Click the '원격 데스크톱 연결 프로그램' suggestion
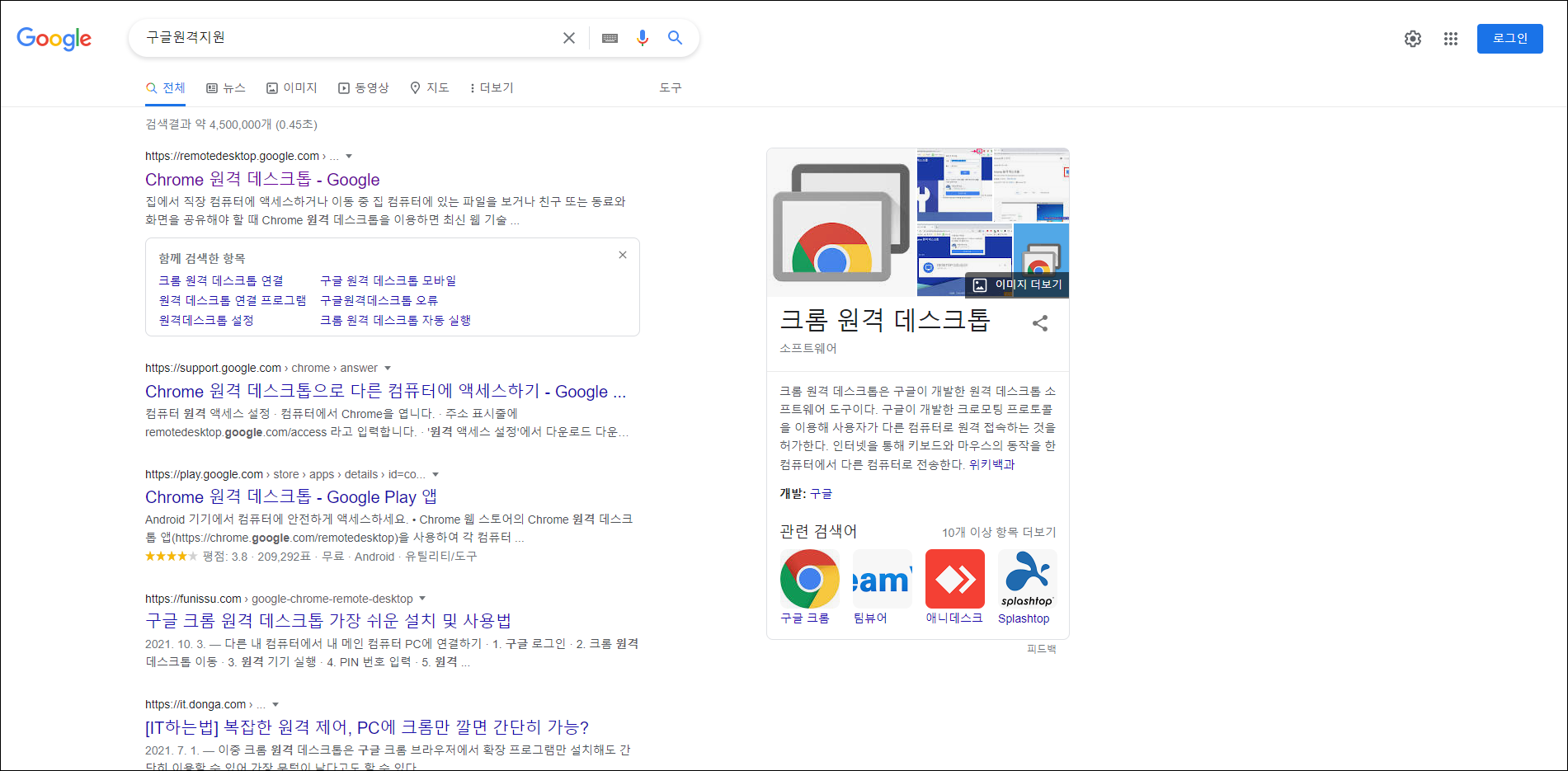Viewport: 1568px width, 771px height. 233,301
